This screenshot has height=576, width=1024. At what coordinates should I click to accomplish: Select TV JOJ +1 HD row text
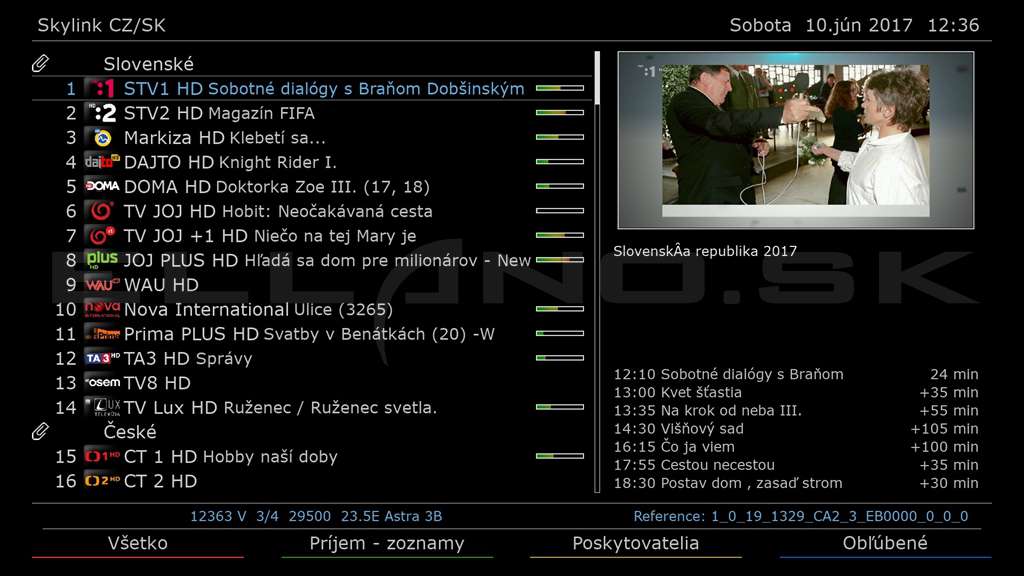(x=270, y=236)
